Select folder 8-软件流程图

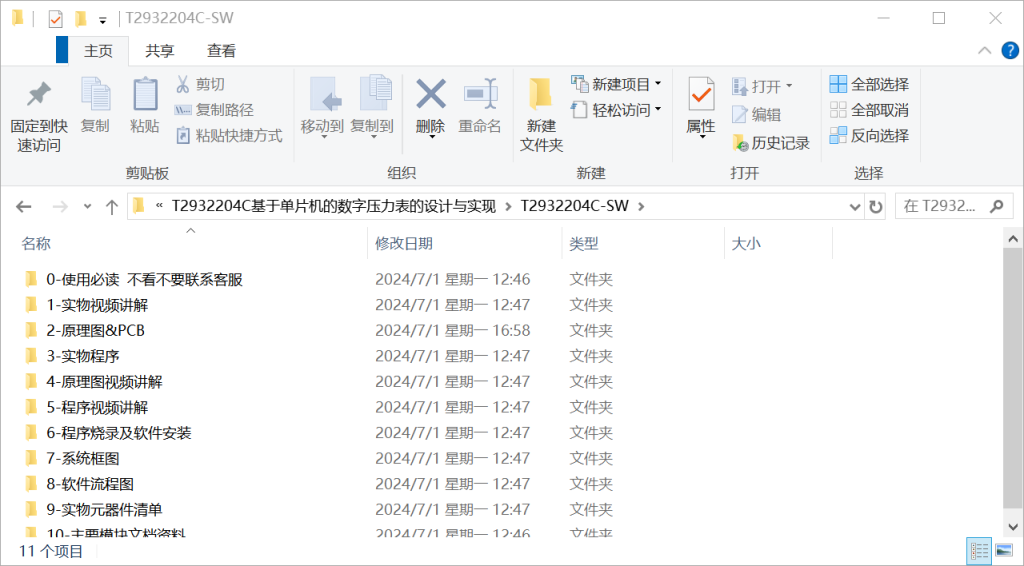[x=90, y=484]
